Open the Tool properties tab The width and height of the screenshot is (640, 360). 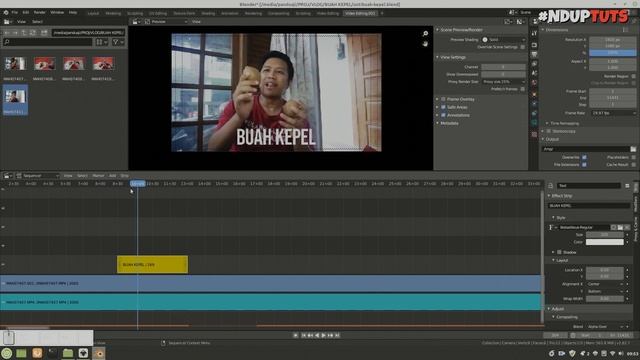[534, 33]
